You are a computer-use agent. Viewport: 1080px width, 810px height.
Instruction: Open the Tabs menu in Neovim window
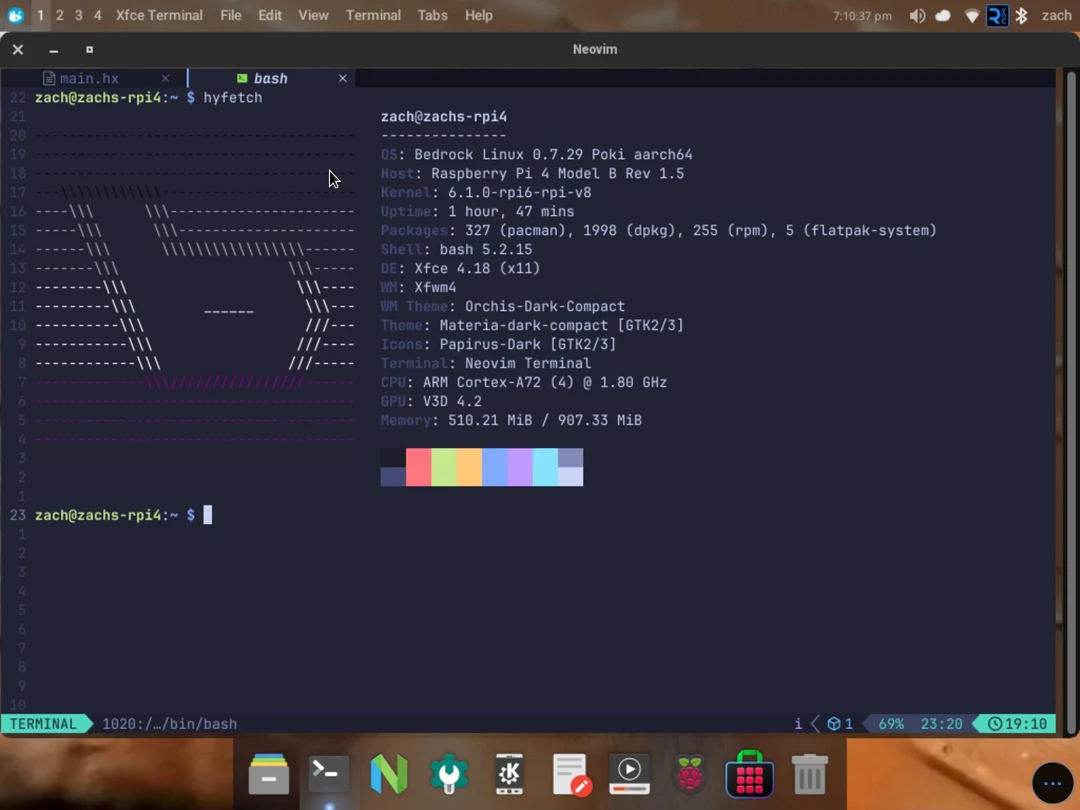coord(432,15)
